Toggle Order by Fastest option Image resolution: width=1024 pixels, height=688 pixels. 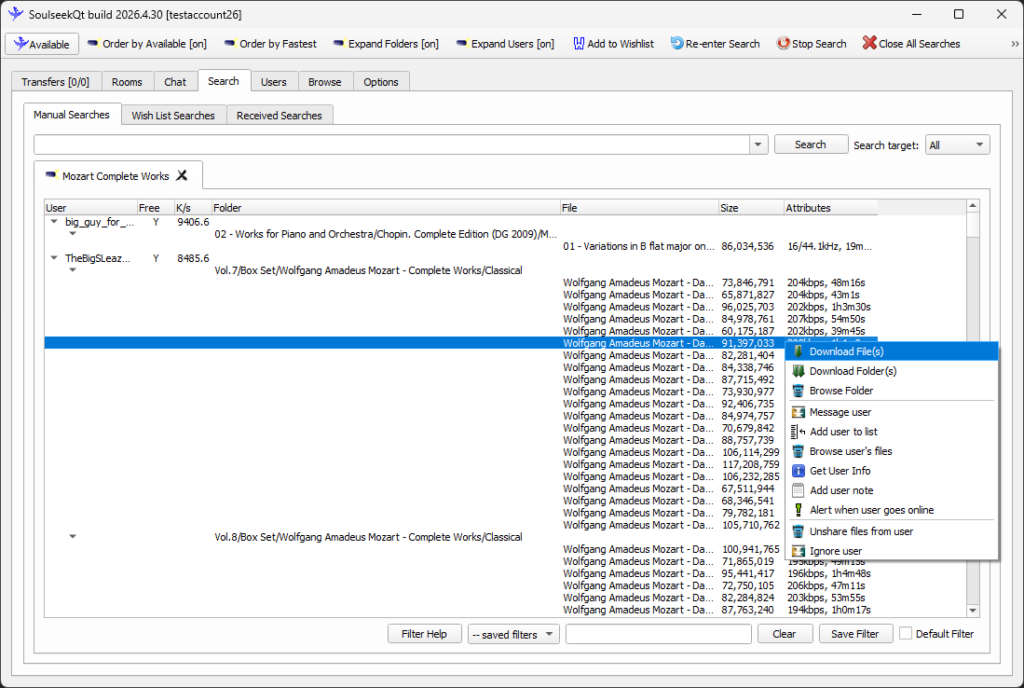270,44
